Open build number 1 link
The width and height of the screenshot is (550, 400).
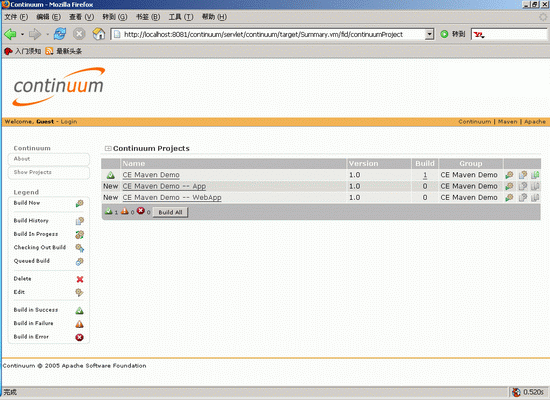[425, 175]
